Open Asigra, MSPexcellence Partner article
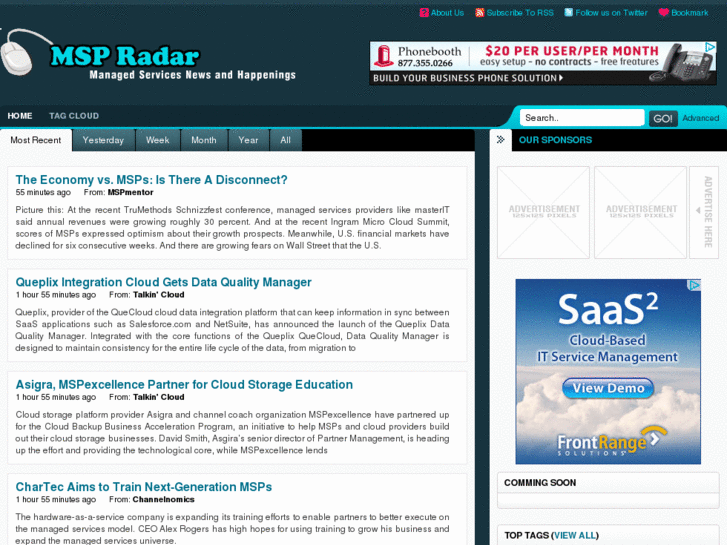 (184, 385)
